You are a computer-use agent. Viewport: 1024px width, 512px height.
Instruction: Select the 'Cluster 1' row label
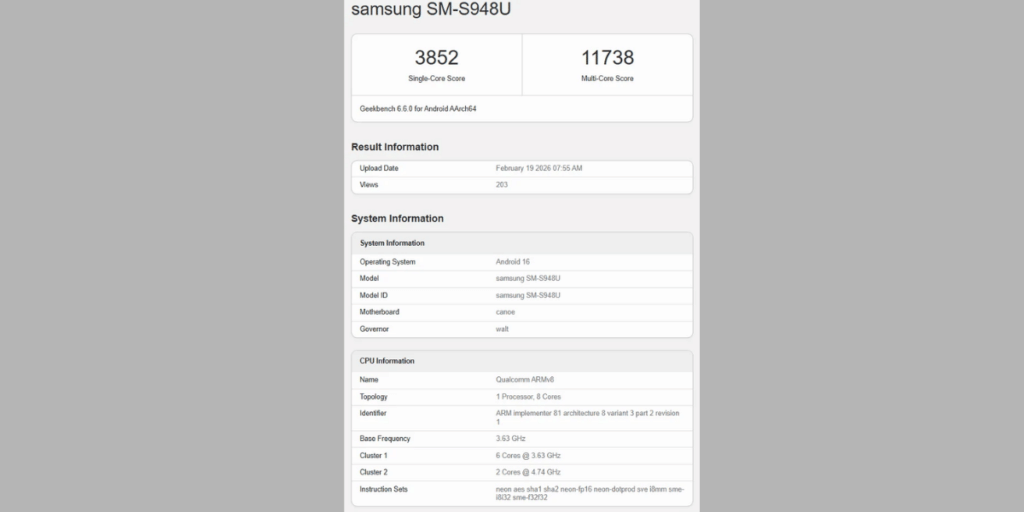coord(374,456)
